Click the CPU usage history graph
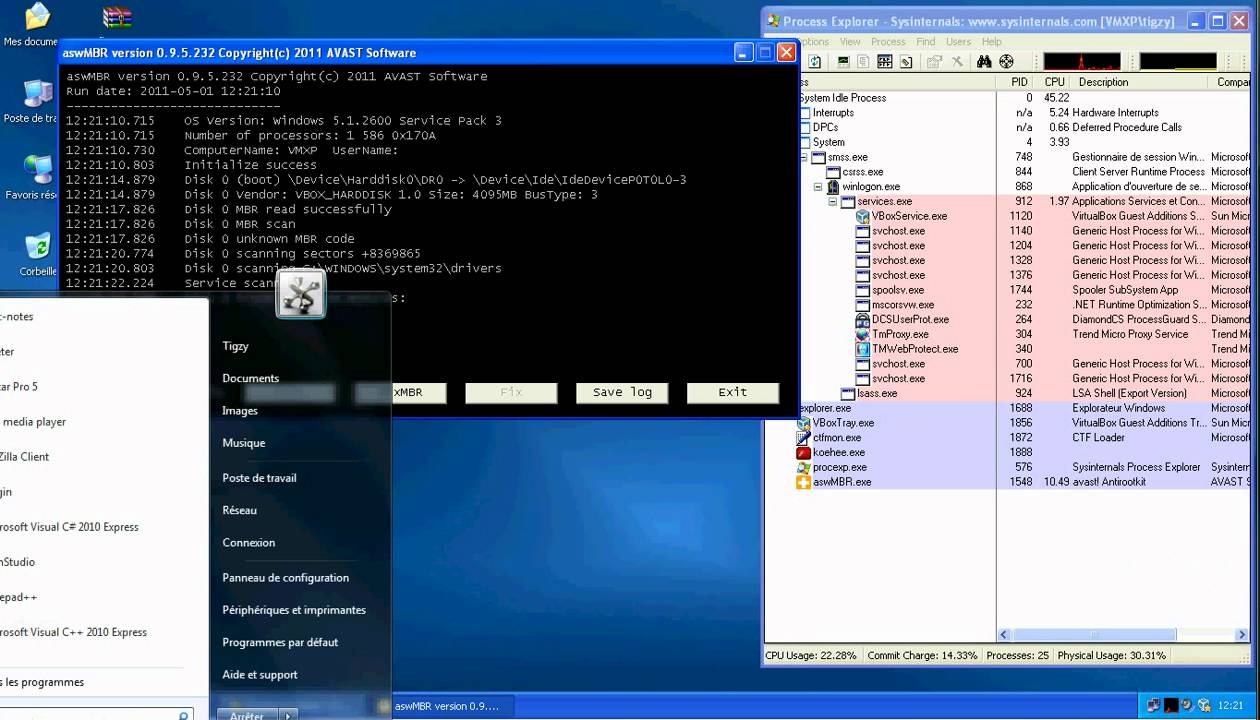 [x=1082, y=62]
